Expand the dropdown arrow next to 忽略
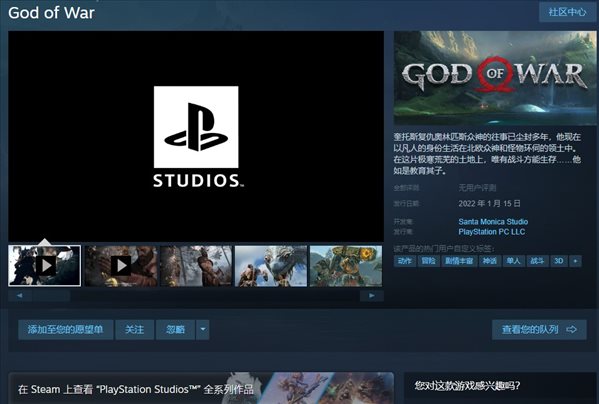 click(x=203, y=330)
